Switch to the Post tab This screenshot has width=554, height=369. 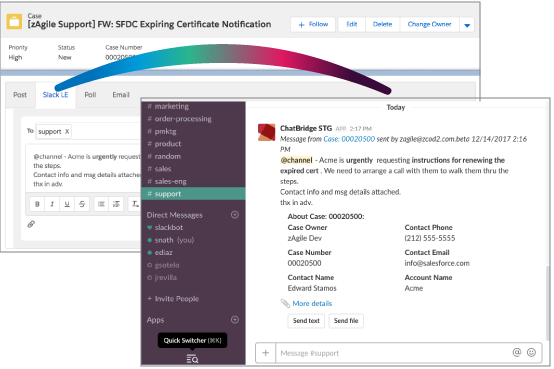[x=20, y=95]
